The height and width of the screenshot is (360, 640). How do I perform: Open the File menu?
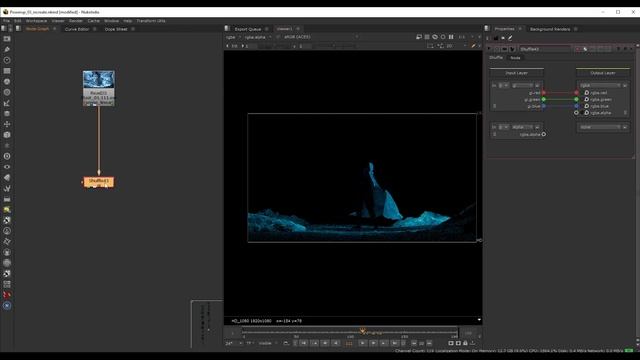6,21
